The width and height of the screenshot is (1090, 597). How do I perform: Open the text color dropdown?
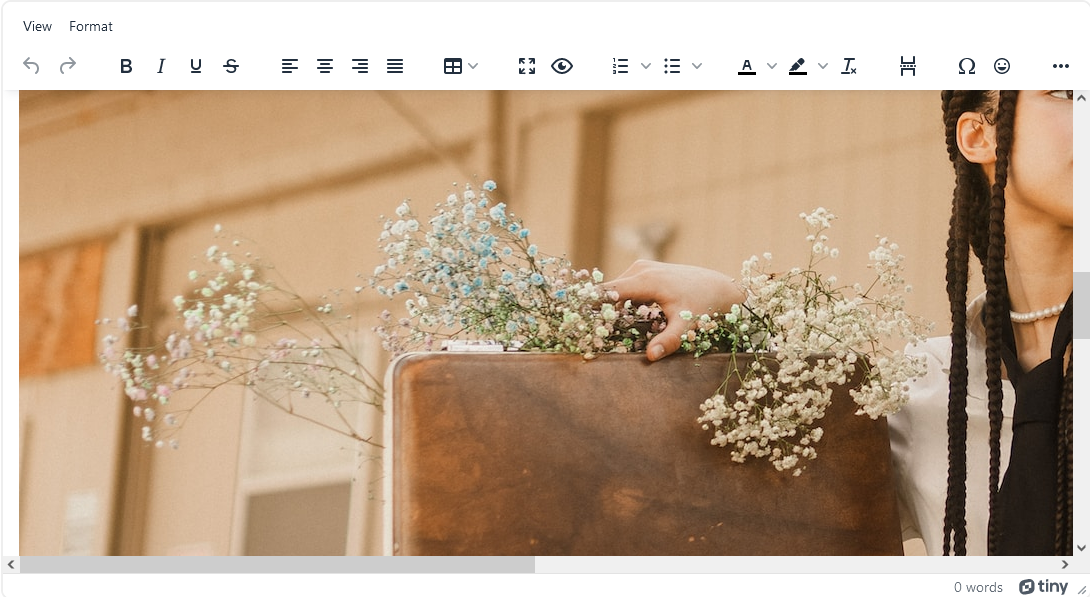(771, 66)
